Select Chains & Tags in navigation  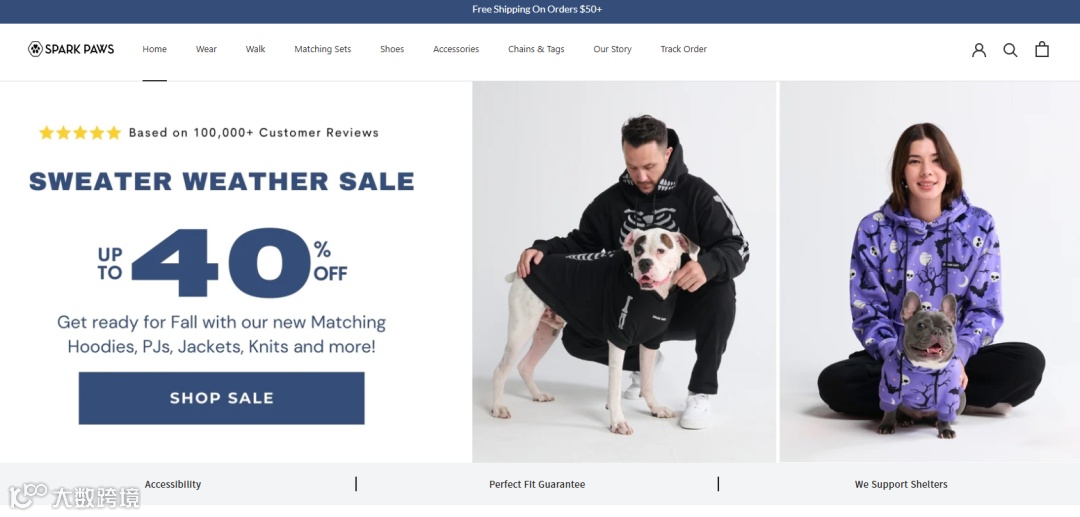(x=536, y=49)
